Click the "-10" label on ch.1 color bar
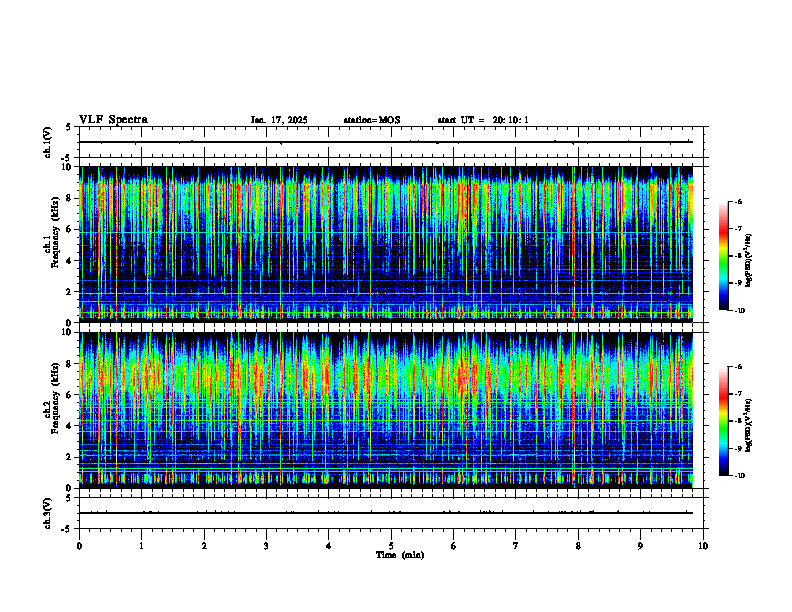The width and height of the screenshot is (792, 612). [739, 311]
